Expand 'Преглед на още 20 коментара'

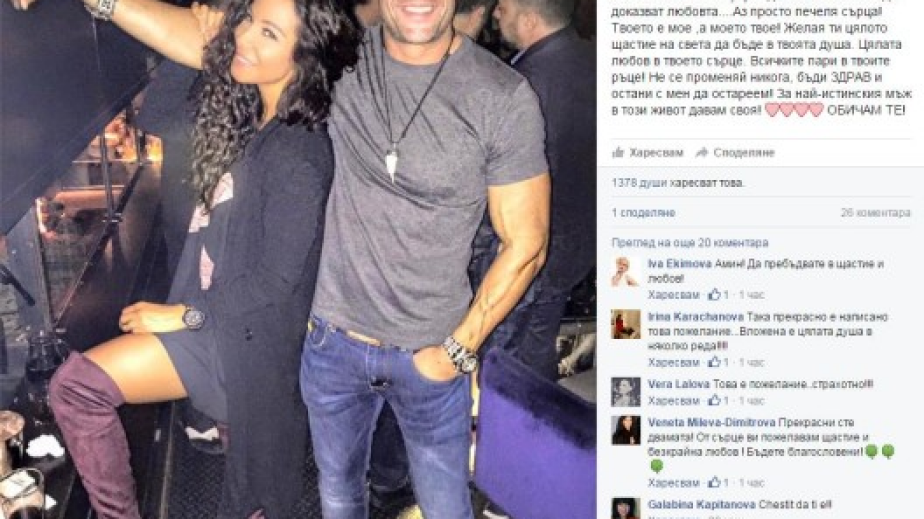click(x=689, y=243)
